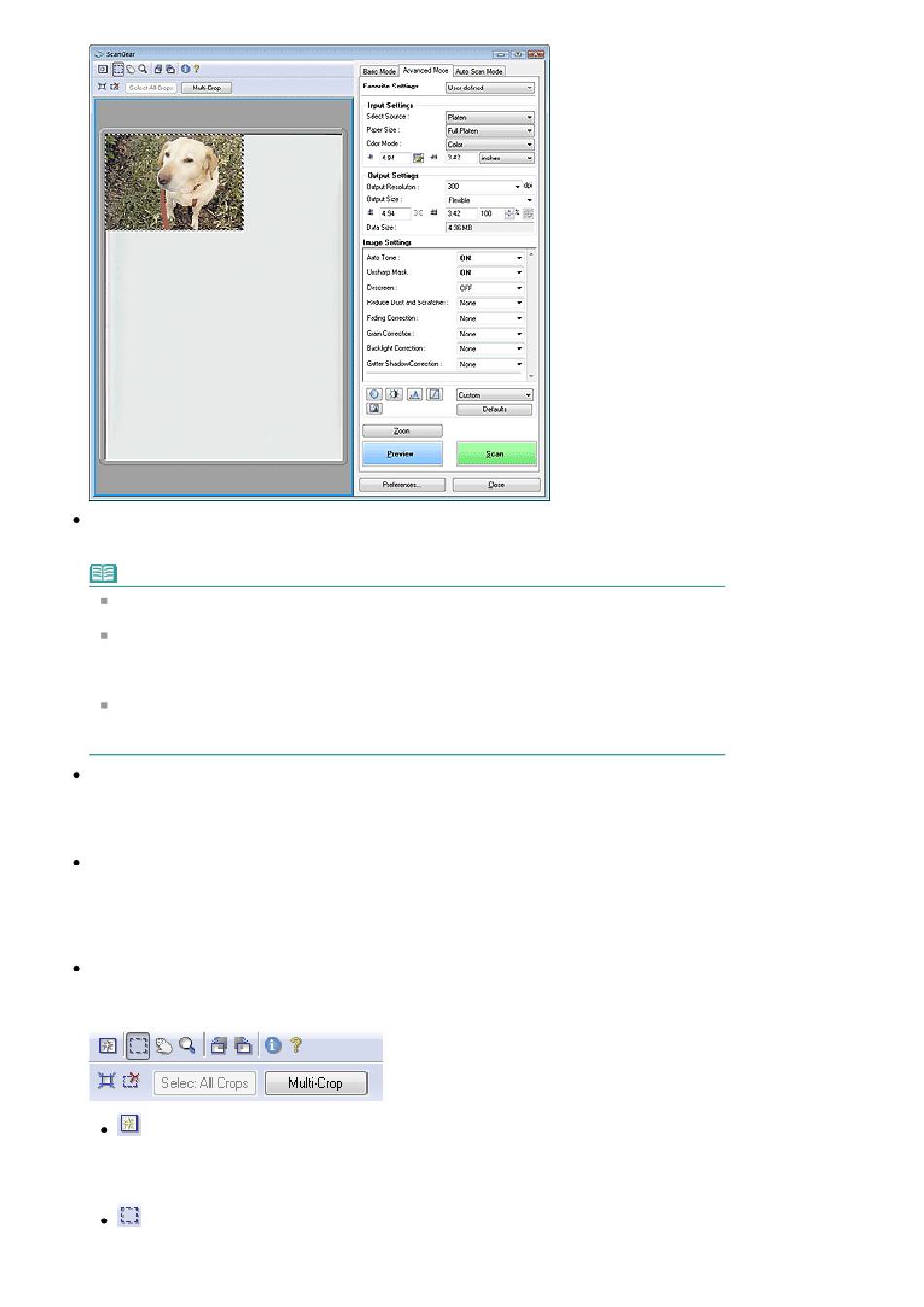Open the Backlight Correction dropdown
The width and height of the screenshot is (924, 1307).
(491, 348)
